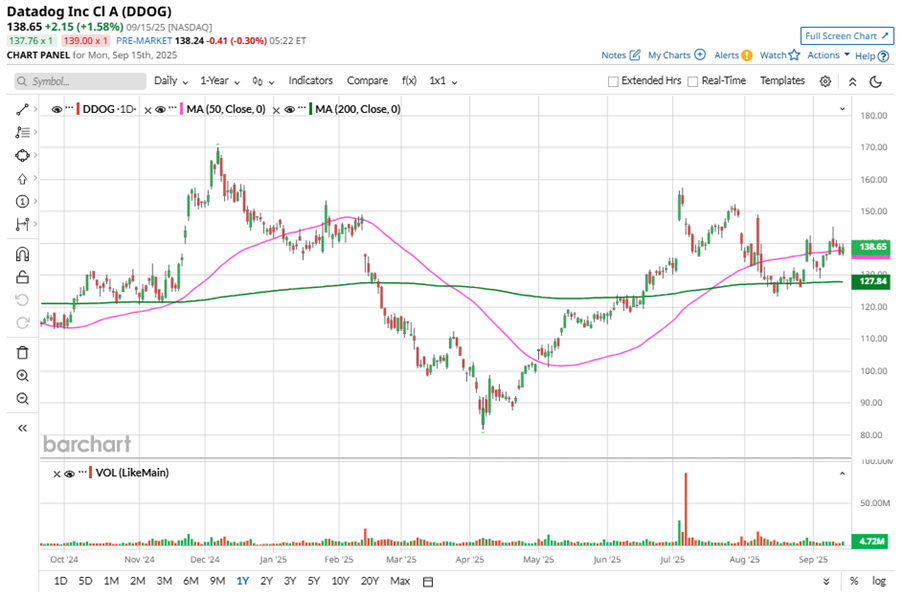903x597 pixels.
Task: Remove the MA 200 indicator
Action: pyautogui.click(x=276, y=110)
